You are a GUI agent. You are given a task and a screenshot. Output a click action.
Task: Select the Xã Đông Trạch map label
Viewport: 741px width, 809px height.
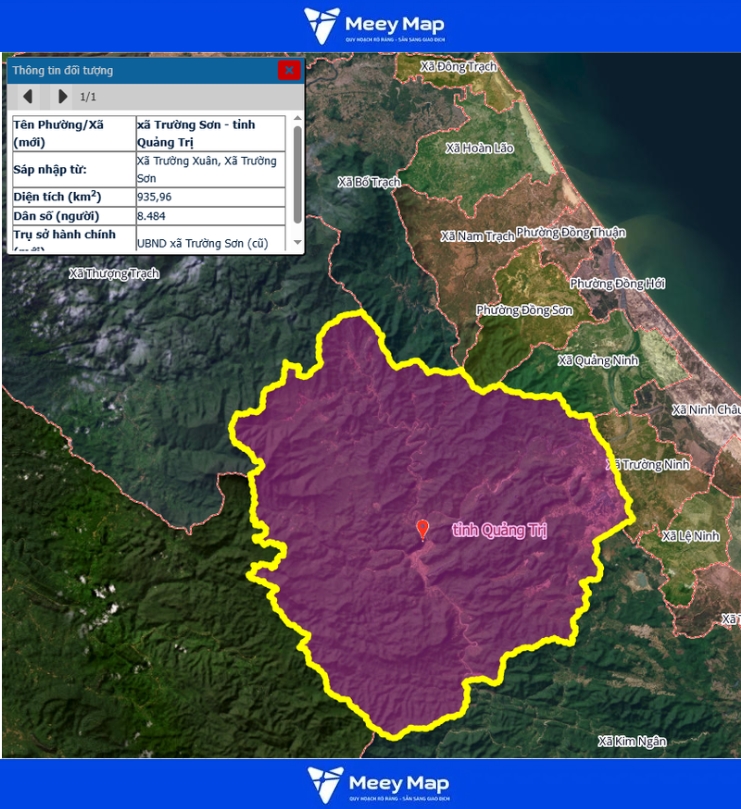pos(459,67)
